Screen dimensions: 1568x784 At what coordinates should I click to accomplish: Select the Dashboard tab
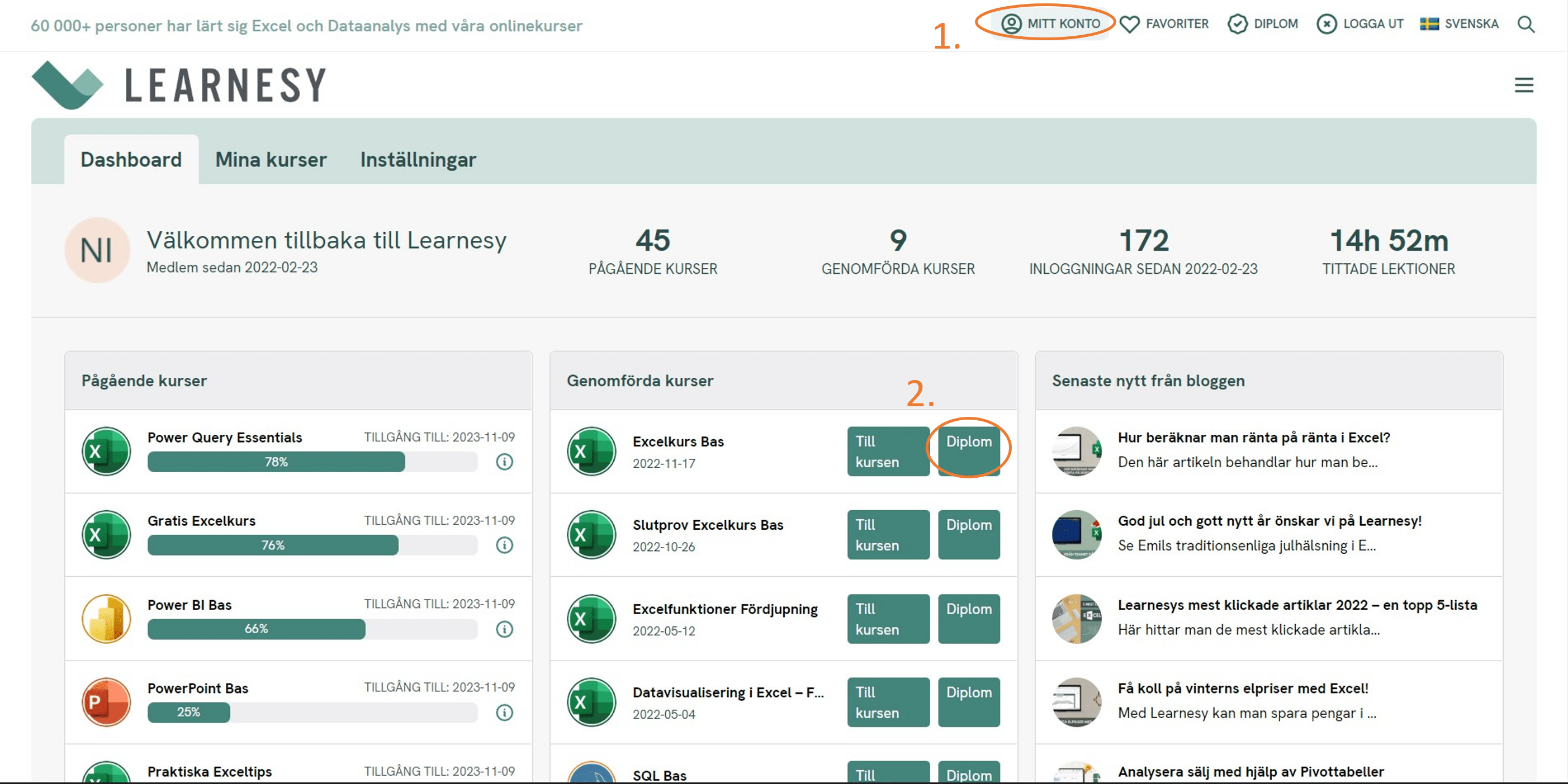coord(131,159)
